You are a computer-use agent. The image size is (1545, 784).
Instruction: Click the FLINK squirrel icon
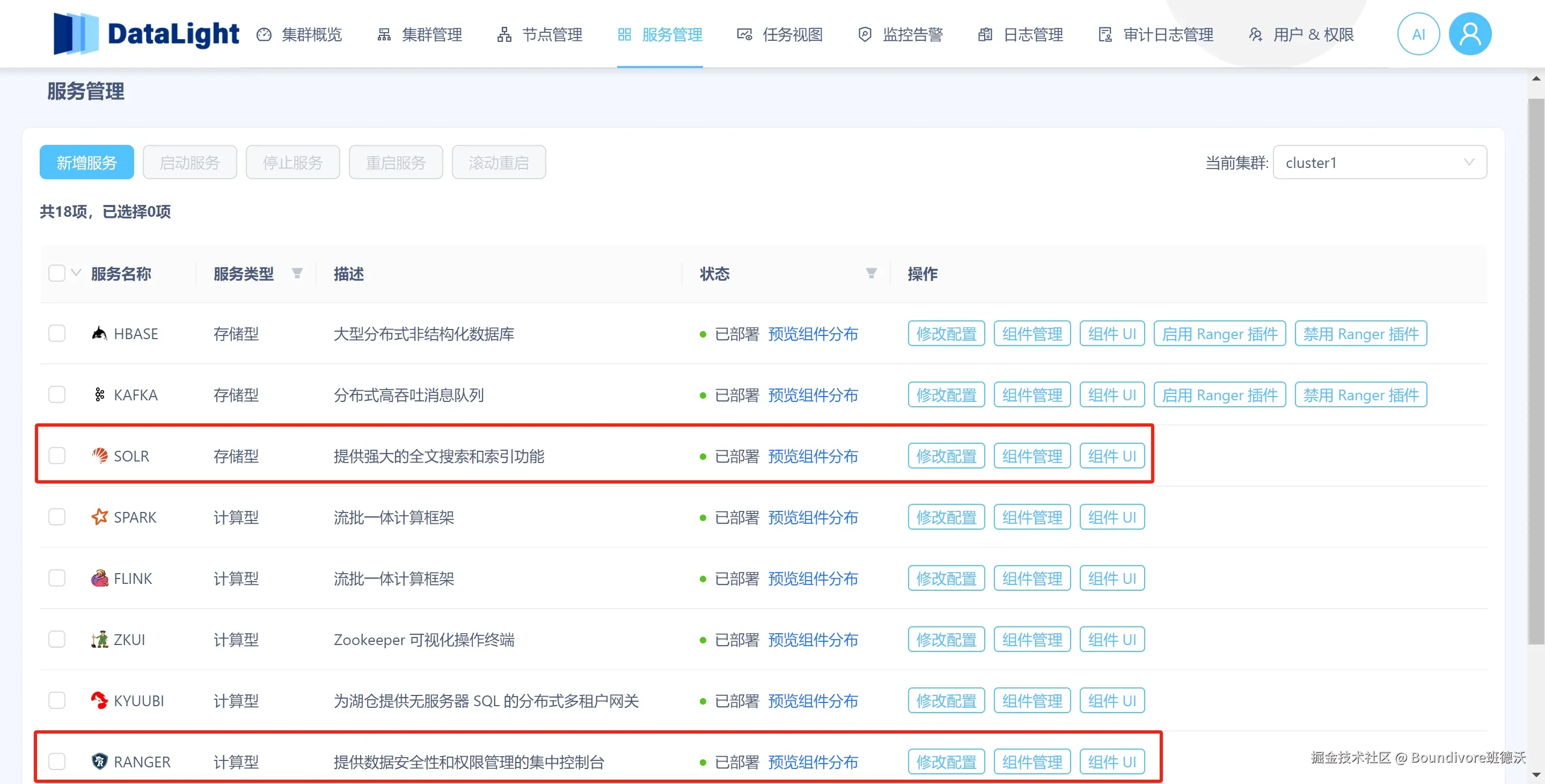click(x=100, y=578)
